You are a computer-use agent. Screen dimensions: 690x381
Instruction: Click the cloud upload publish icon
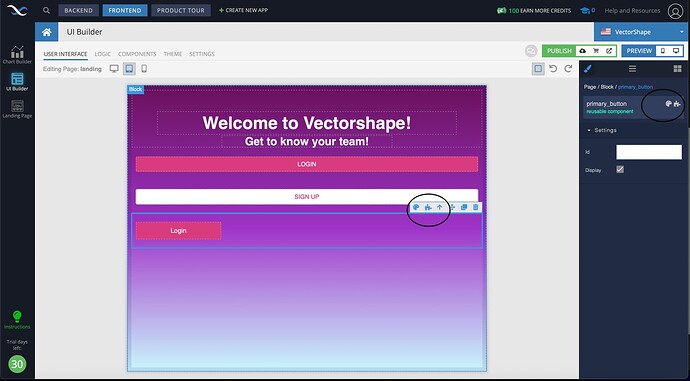[x=583, y=51]
